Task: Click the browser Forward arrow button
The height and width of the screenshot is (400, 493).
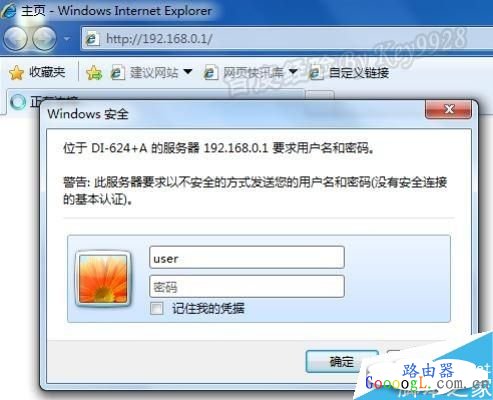Action: point(44,39)
